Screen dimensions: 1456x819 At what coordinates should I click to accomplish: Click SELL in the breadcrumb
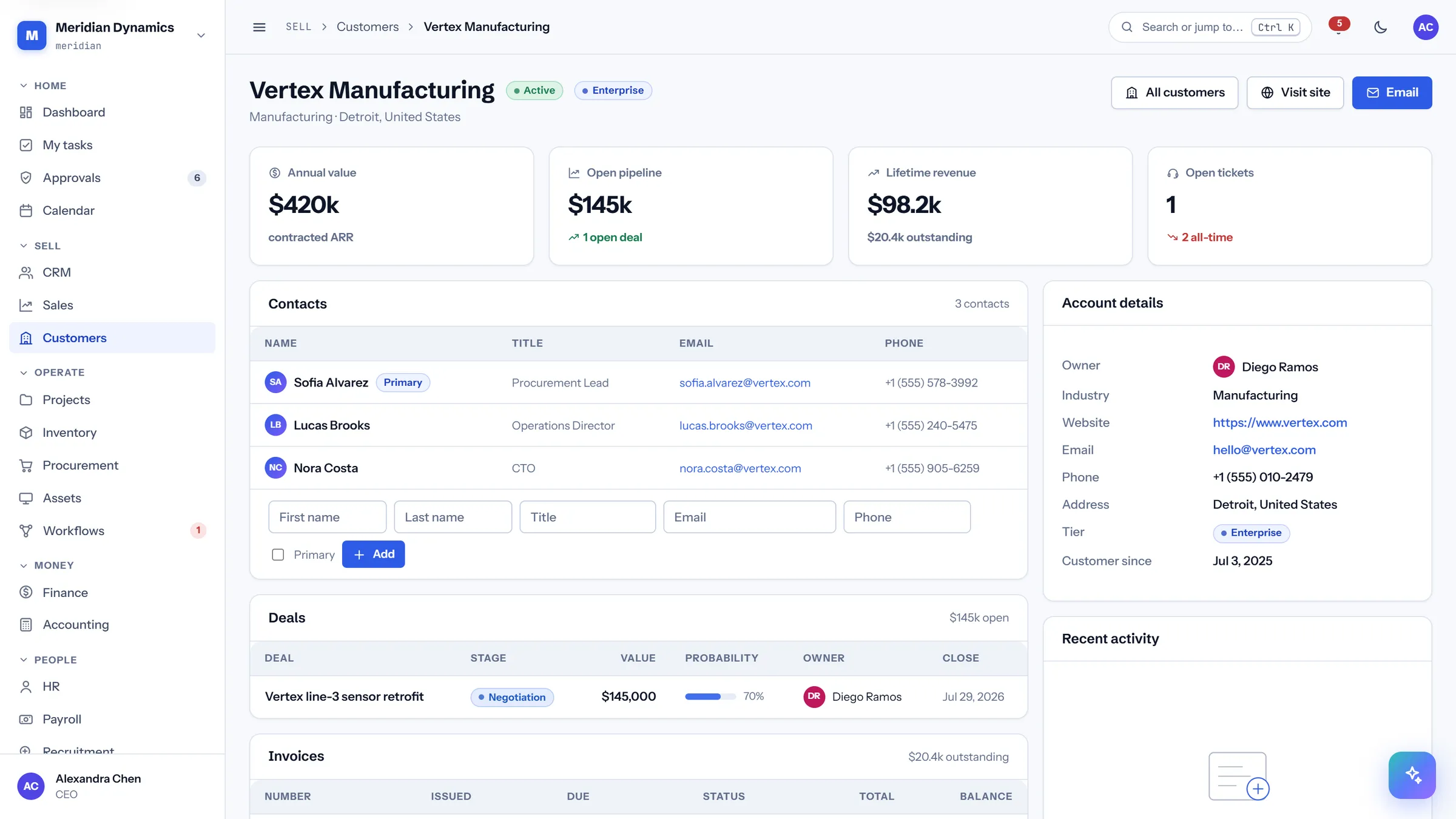(x=298, y=27)
